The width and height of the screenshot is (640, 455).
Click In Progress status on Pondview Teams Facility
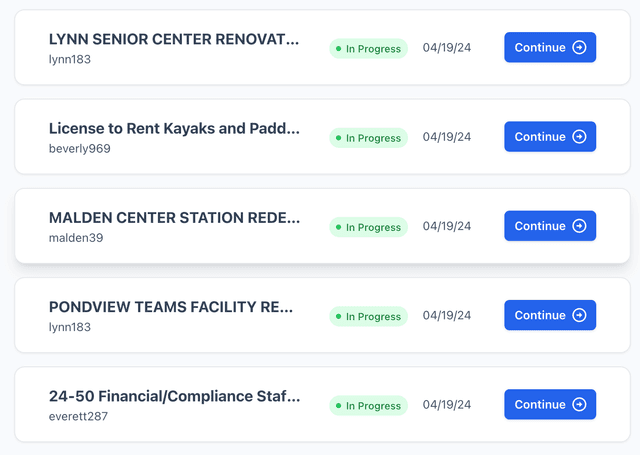click(x=368, y=316)
